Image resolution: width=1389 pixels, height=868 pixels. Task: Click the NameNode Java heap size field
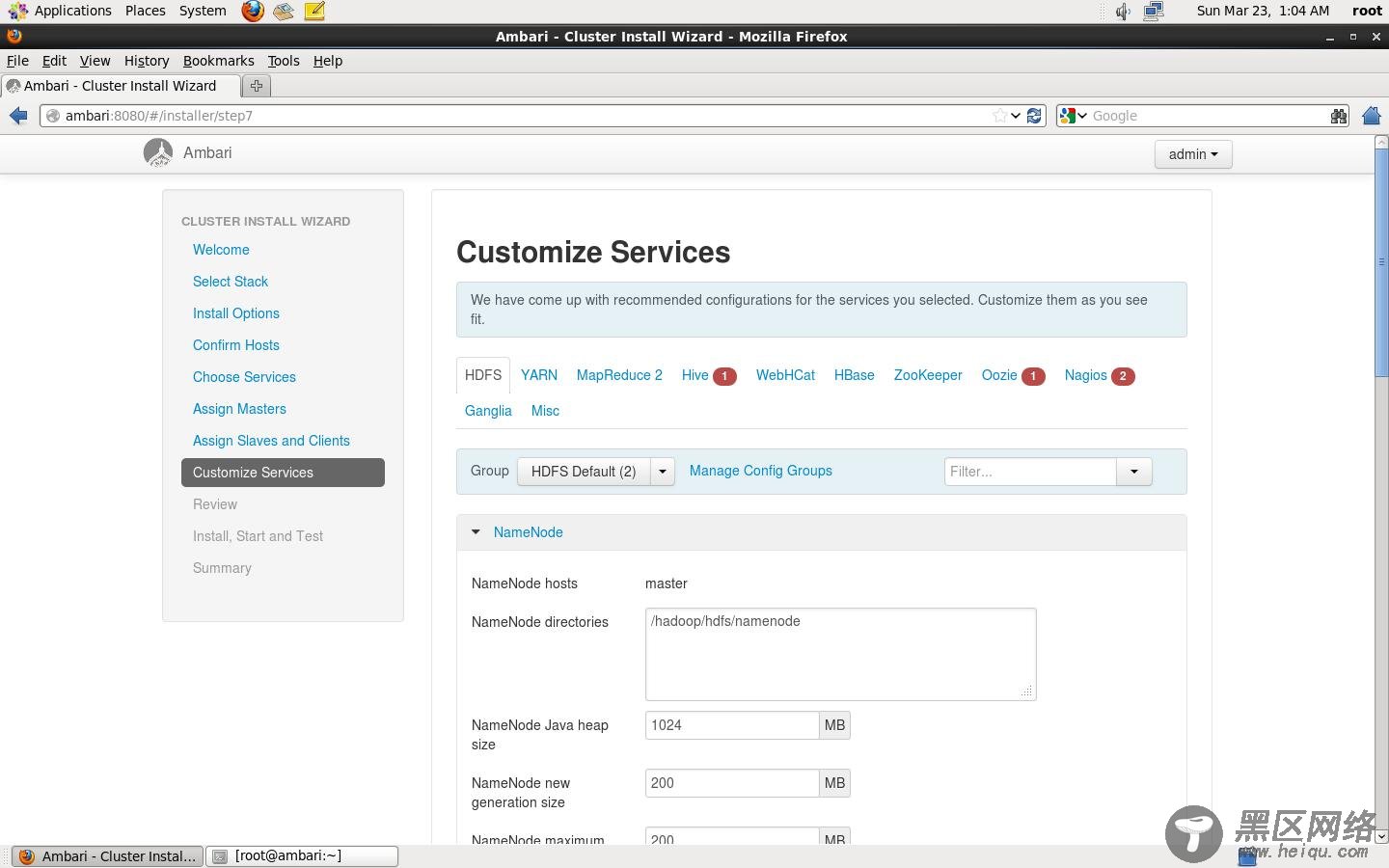point(732,725)
